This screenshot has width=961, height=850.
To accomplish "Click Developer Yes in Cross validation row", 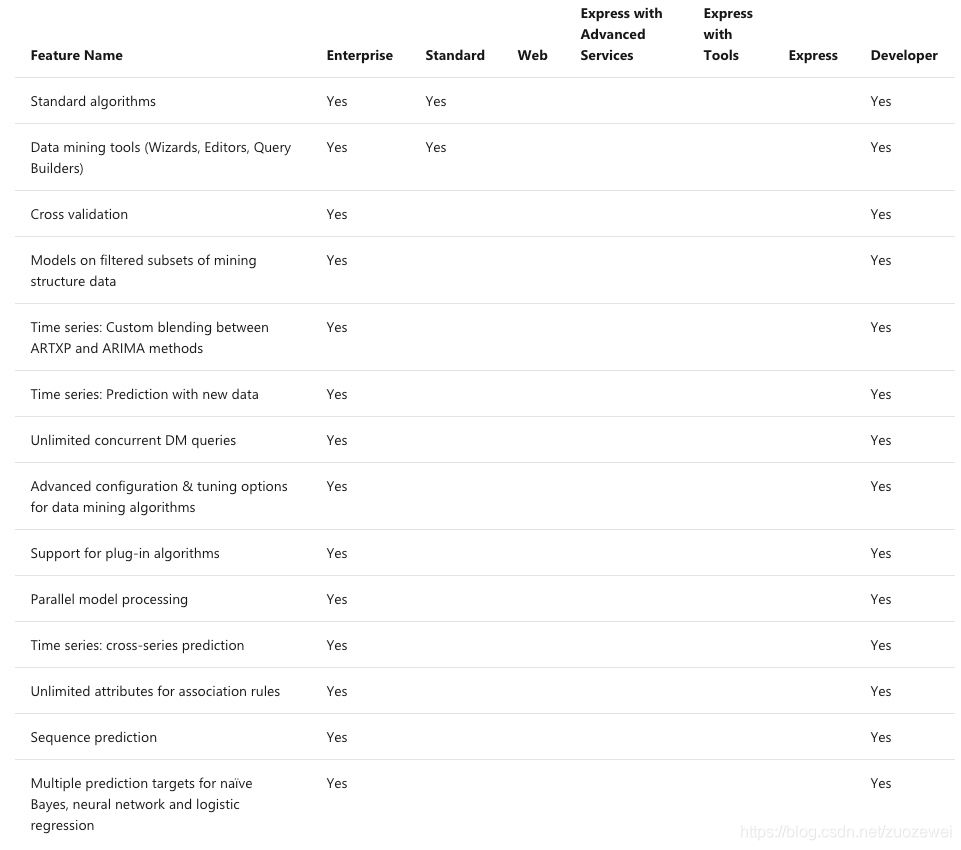I will coord(880,214).
